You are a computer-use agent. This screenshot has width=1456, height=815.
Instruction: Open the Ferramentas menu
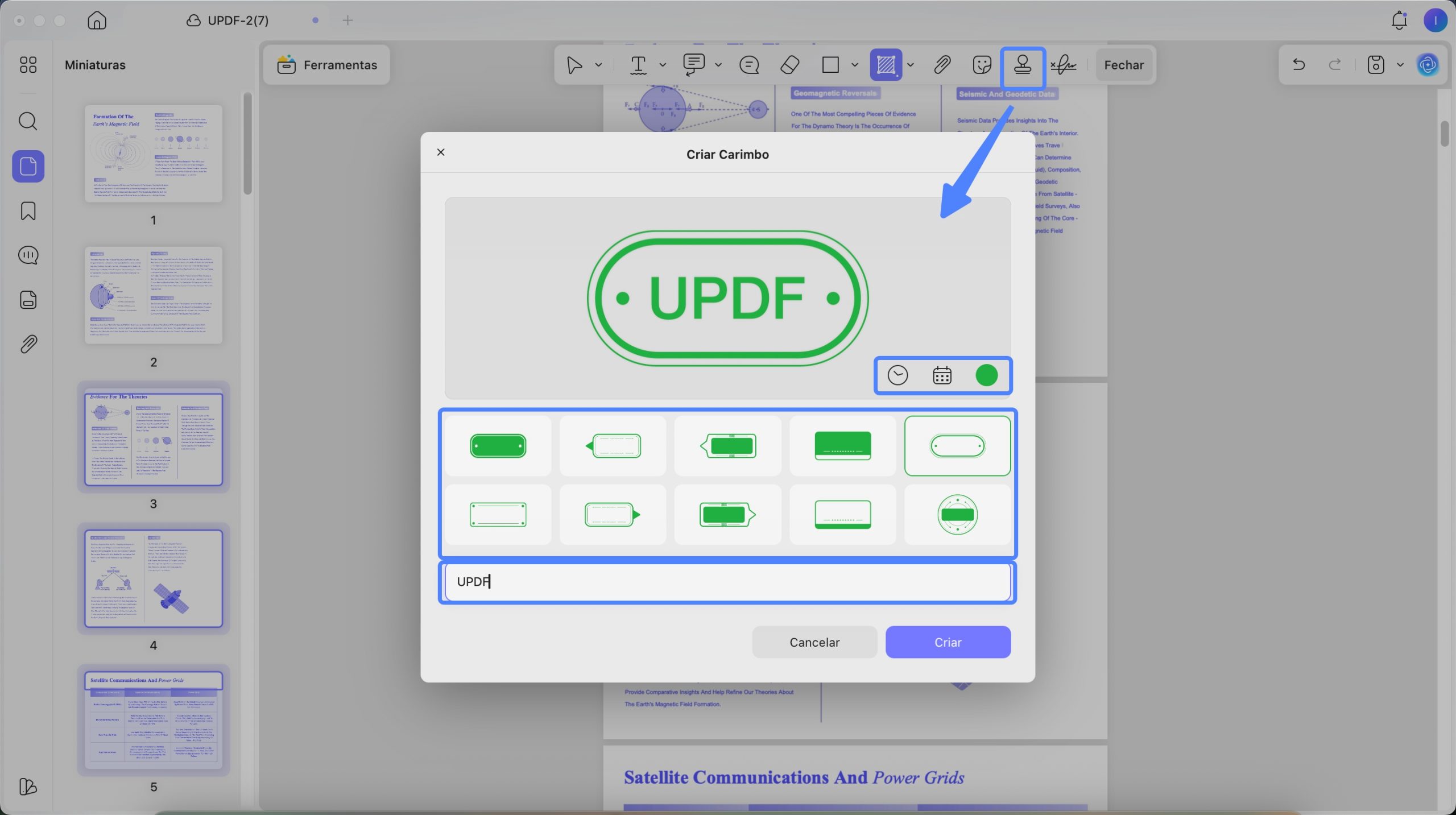click(x=326, y=65)
